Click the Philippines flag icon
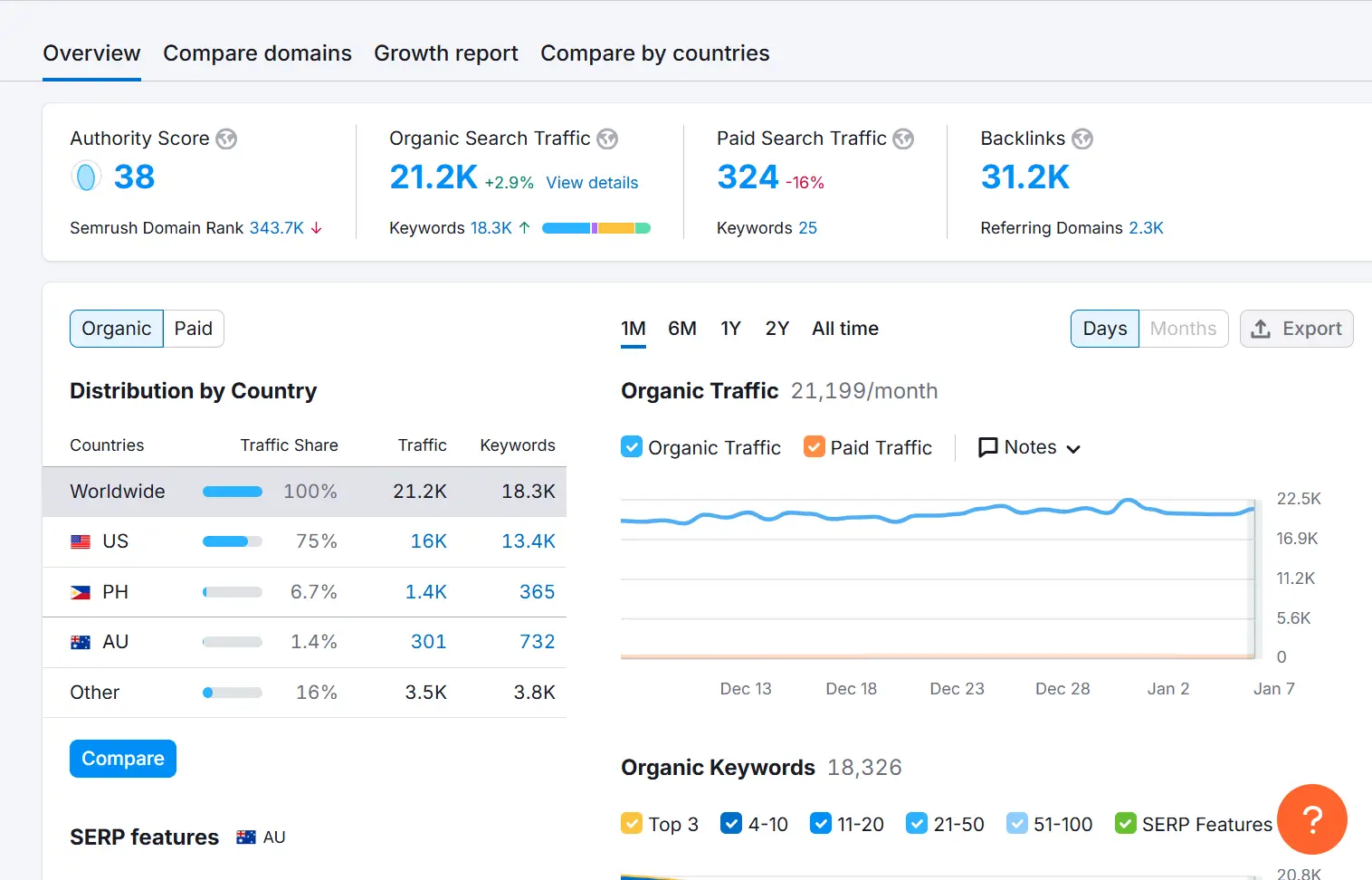The height and width of the screenshot is (880, 1372). pyautogui.click(x=81, y=592)
